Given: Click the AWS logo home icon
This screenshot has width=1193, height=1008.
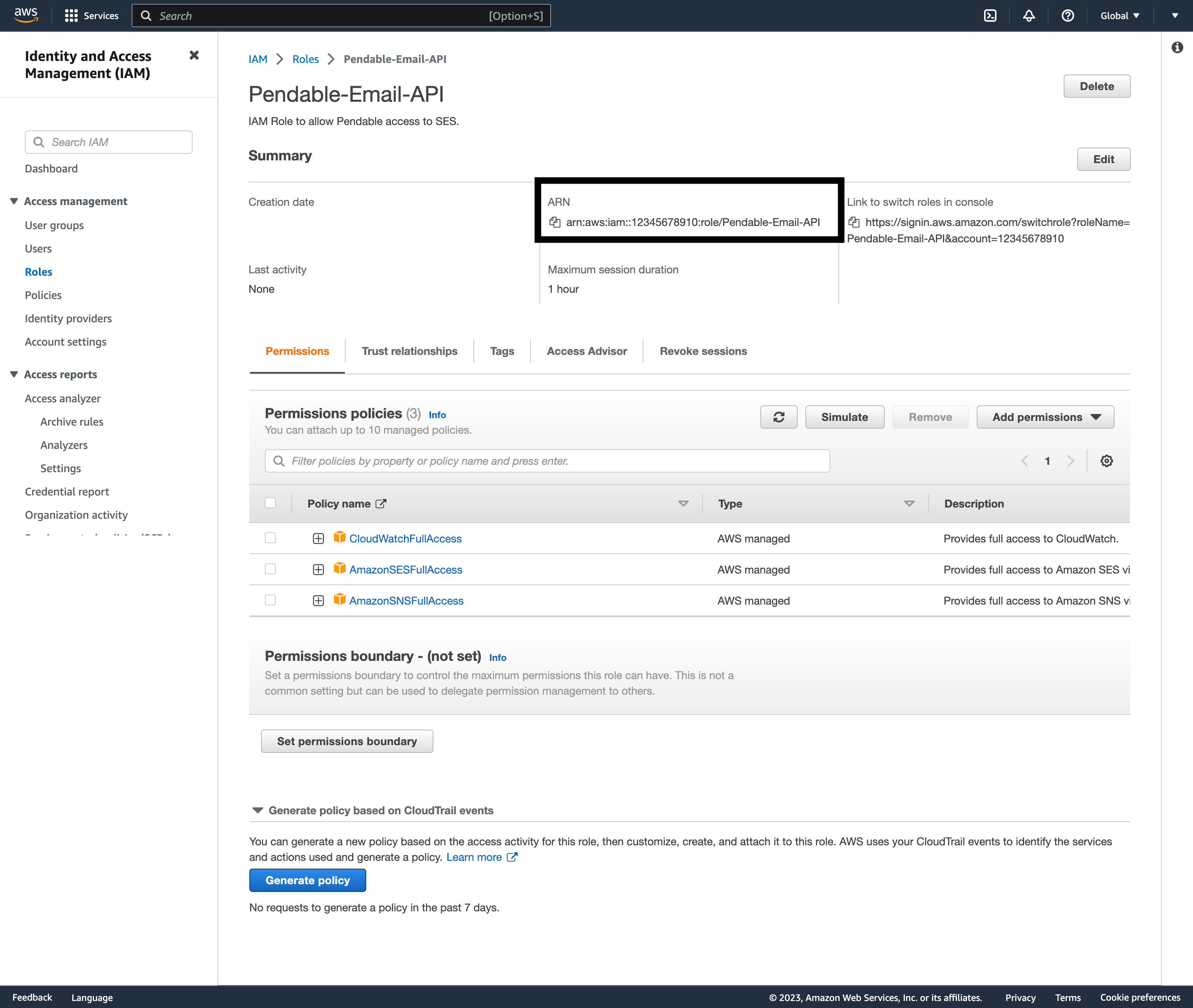Looking at the screenshot, I should pyautogui.click(x=26, y=16).
